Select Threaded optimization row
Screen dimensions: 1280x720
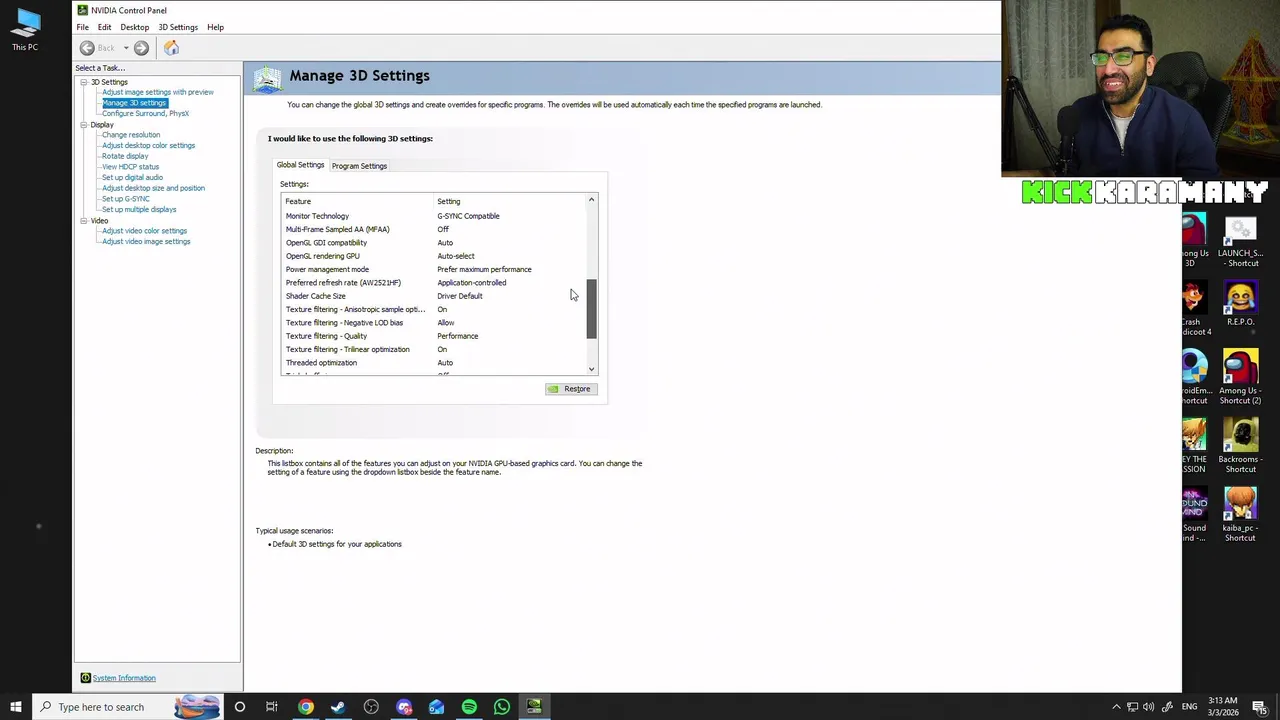point(433,363)
